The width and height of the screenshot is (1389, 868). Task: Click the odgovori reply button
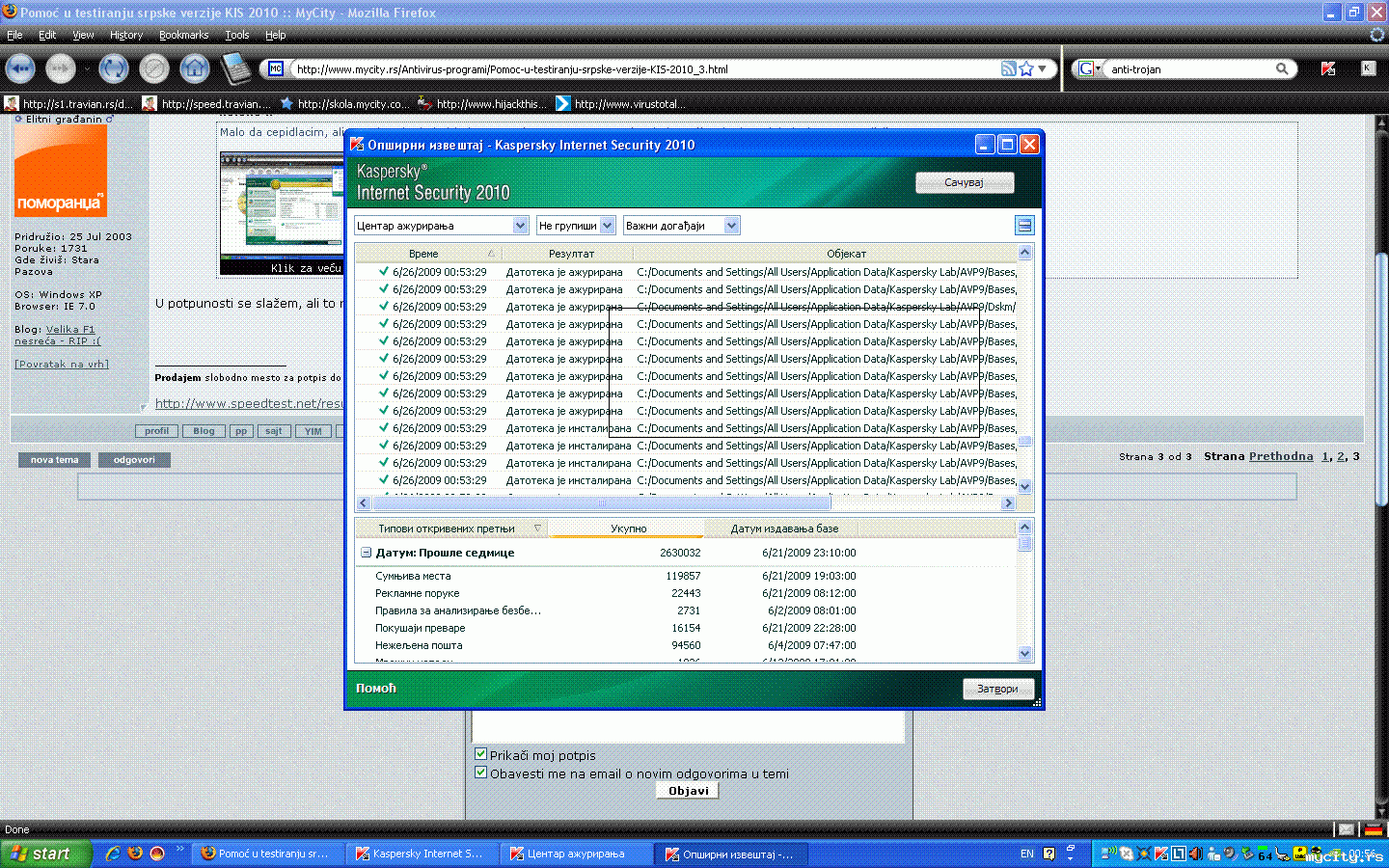[134, 460]
